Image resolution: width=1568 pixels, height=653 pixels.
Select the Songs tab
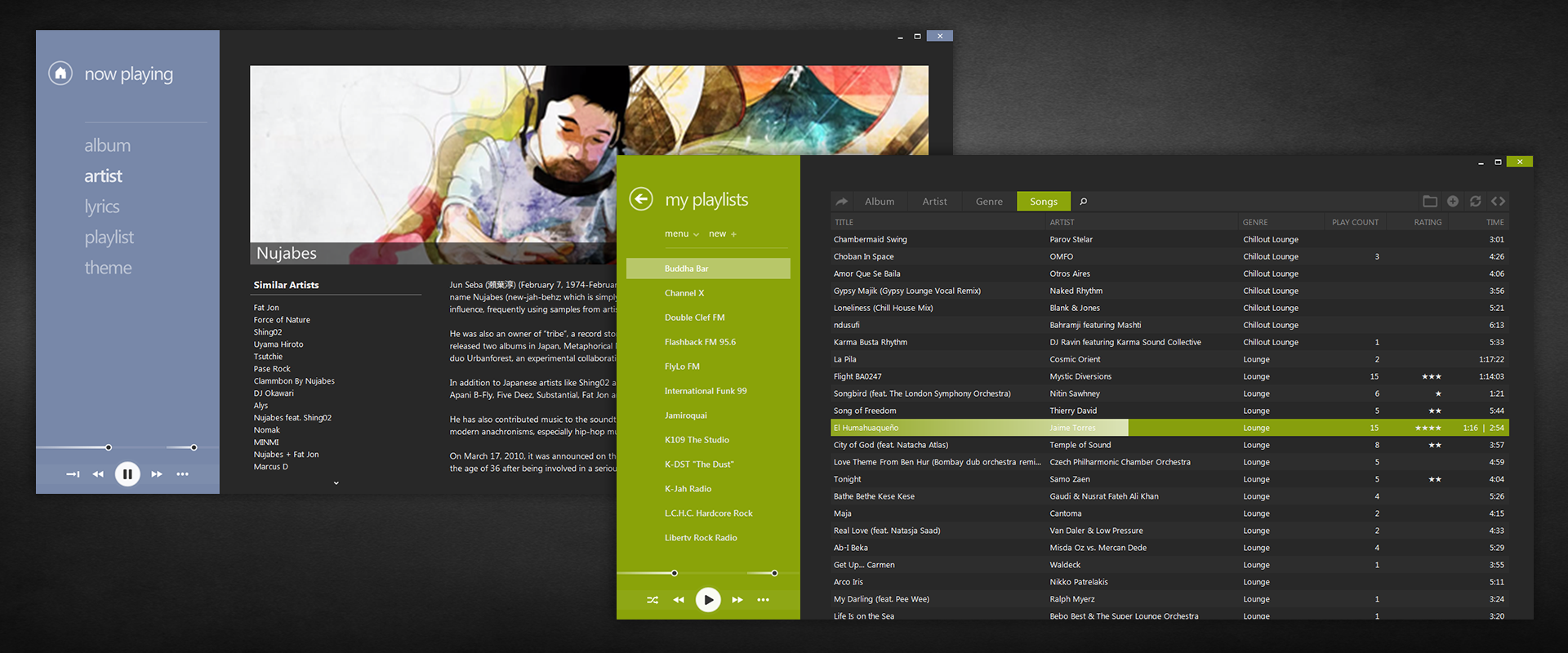point(1044,202)
